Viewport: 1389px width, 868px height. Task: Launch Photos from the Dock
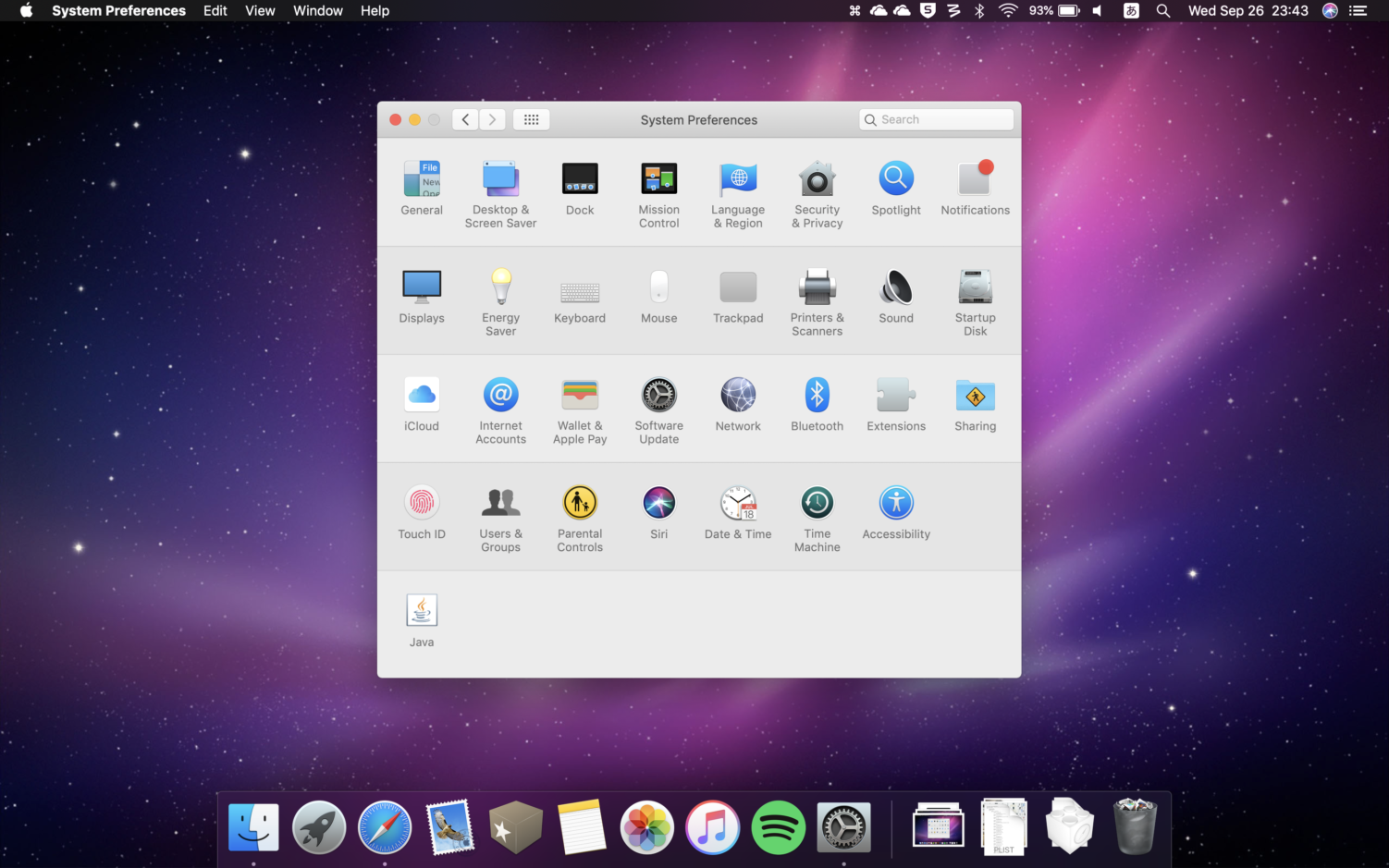click(x=646, y=826)
